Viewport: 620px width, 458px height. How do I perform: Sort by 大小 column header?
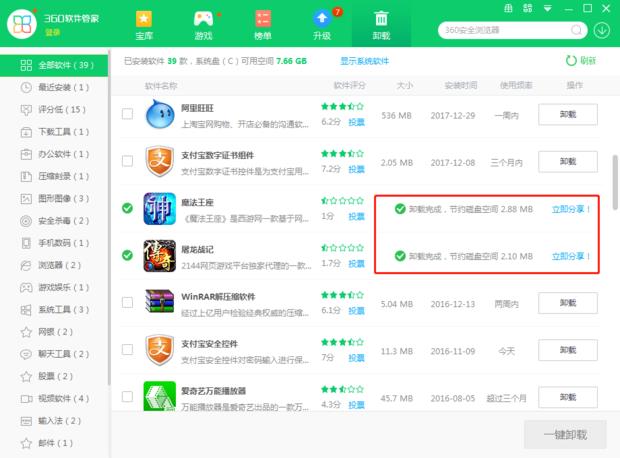[x=405, y=85]
